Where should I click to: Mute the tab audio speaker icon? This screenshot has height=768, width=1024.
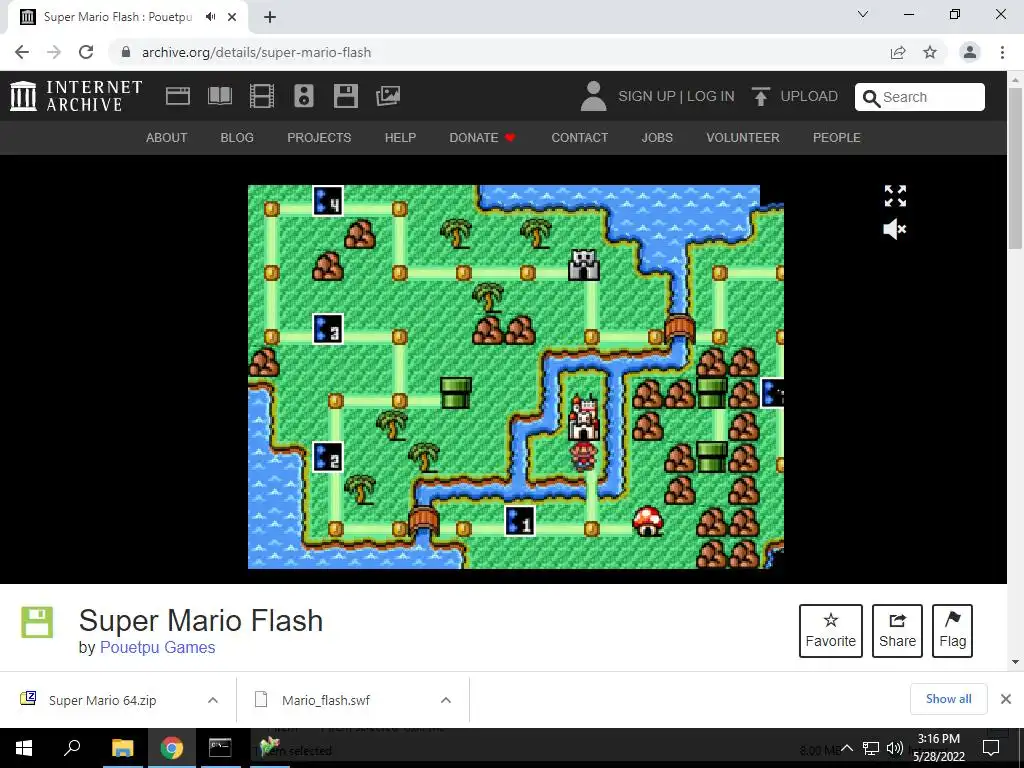coord(210,17)
